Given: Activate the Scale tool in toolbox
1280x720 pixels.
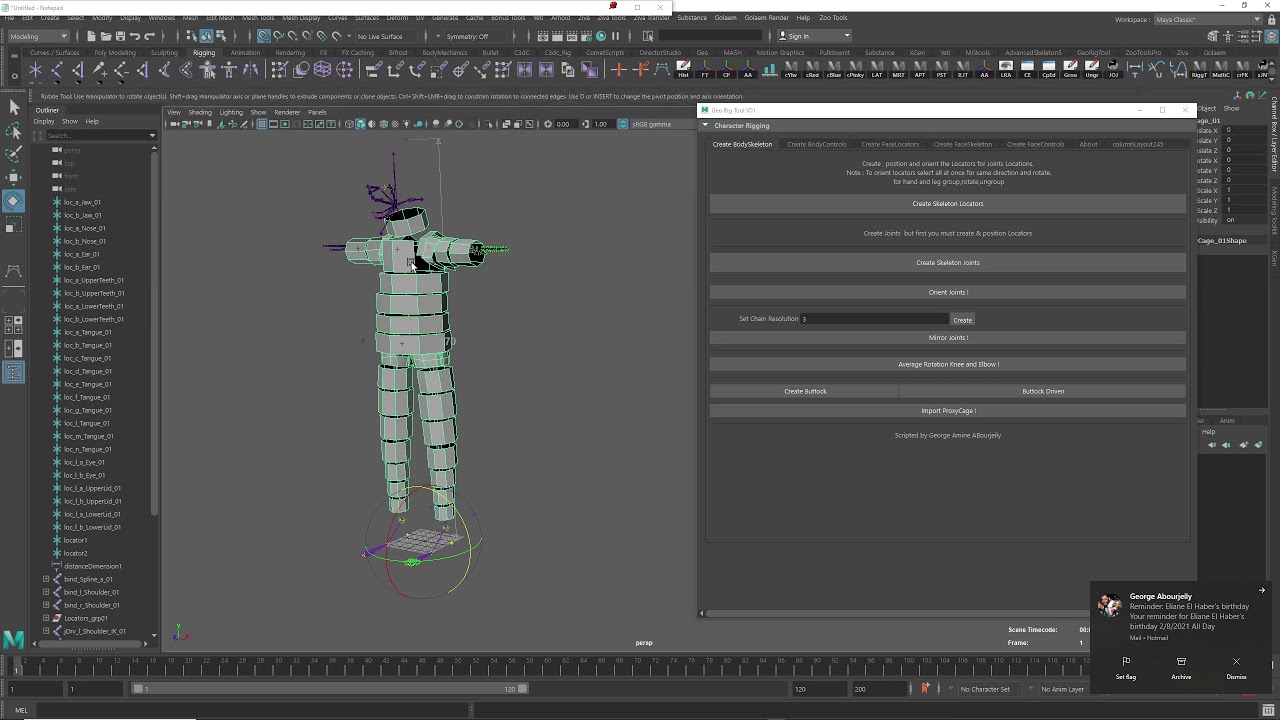Looking at the screenshot, I should click(13, 226).
